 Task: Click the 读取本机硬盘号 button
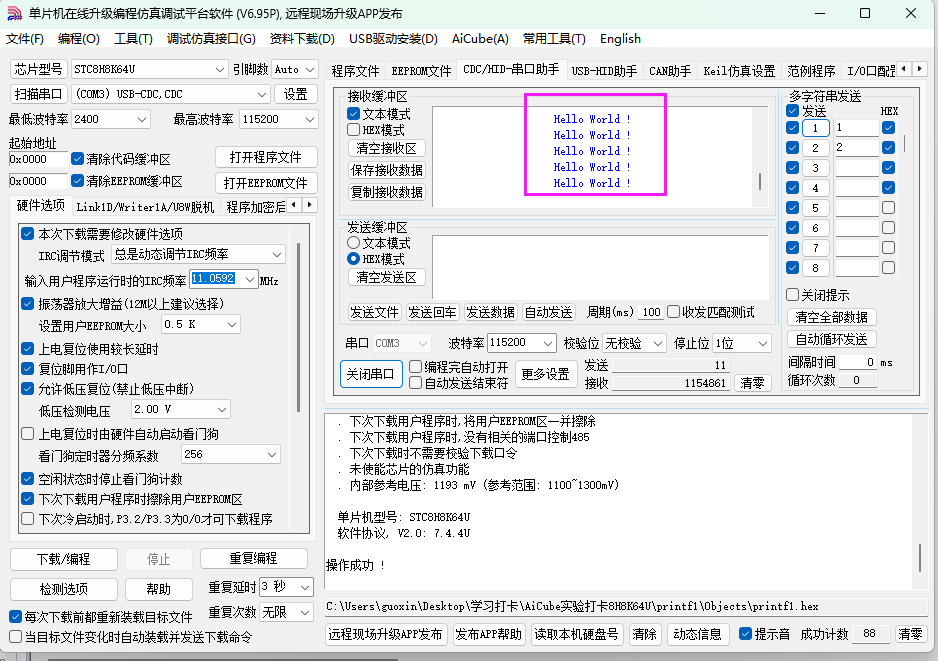[x=576, y=634]
